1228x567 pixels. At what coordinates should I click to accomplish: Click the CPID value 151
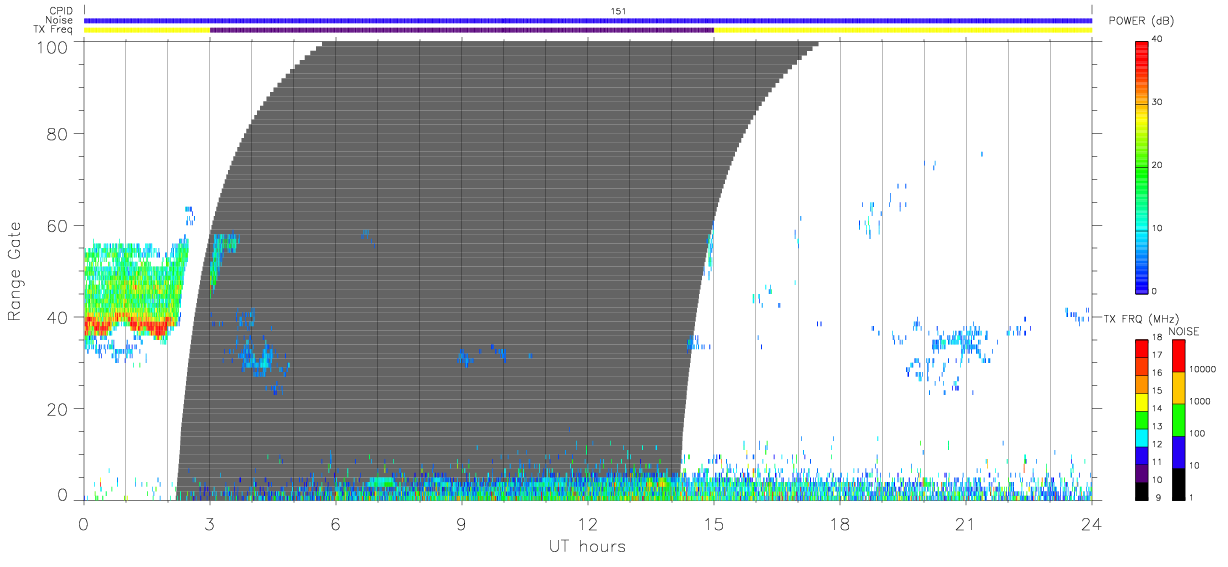(618, 11)
